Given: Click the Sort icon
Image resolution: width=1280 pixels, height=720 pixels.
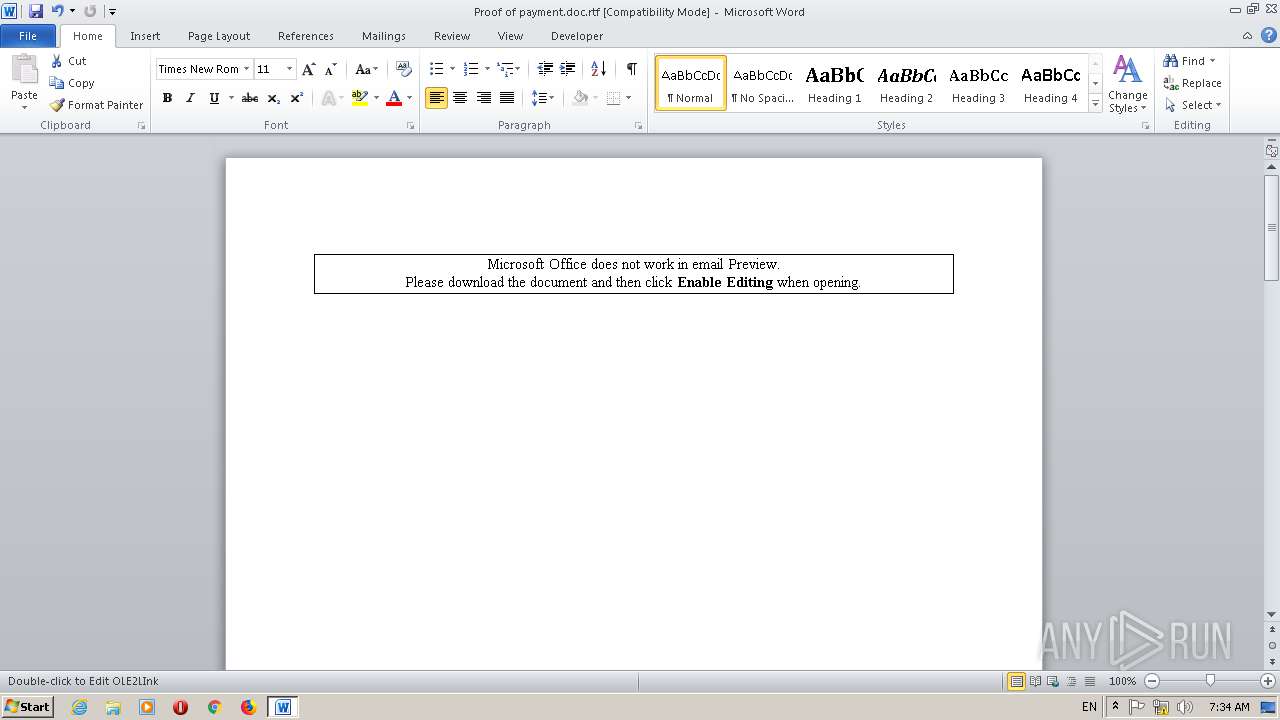Looking at the screenshot, I should point(598,69).
